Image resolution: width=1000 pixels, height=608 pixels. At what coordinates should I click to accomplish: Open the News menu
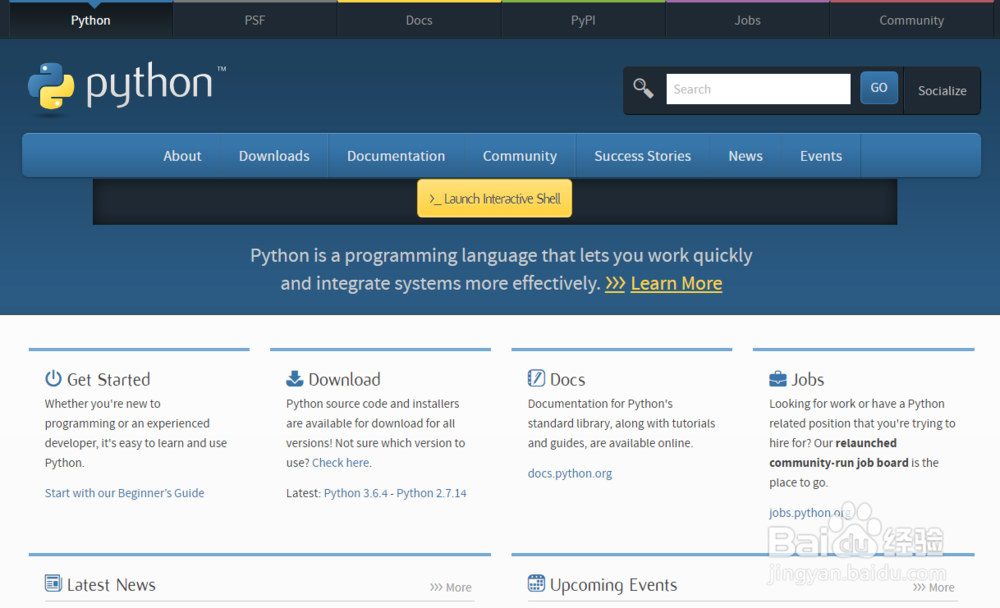[746, 156]
